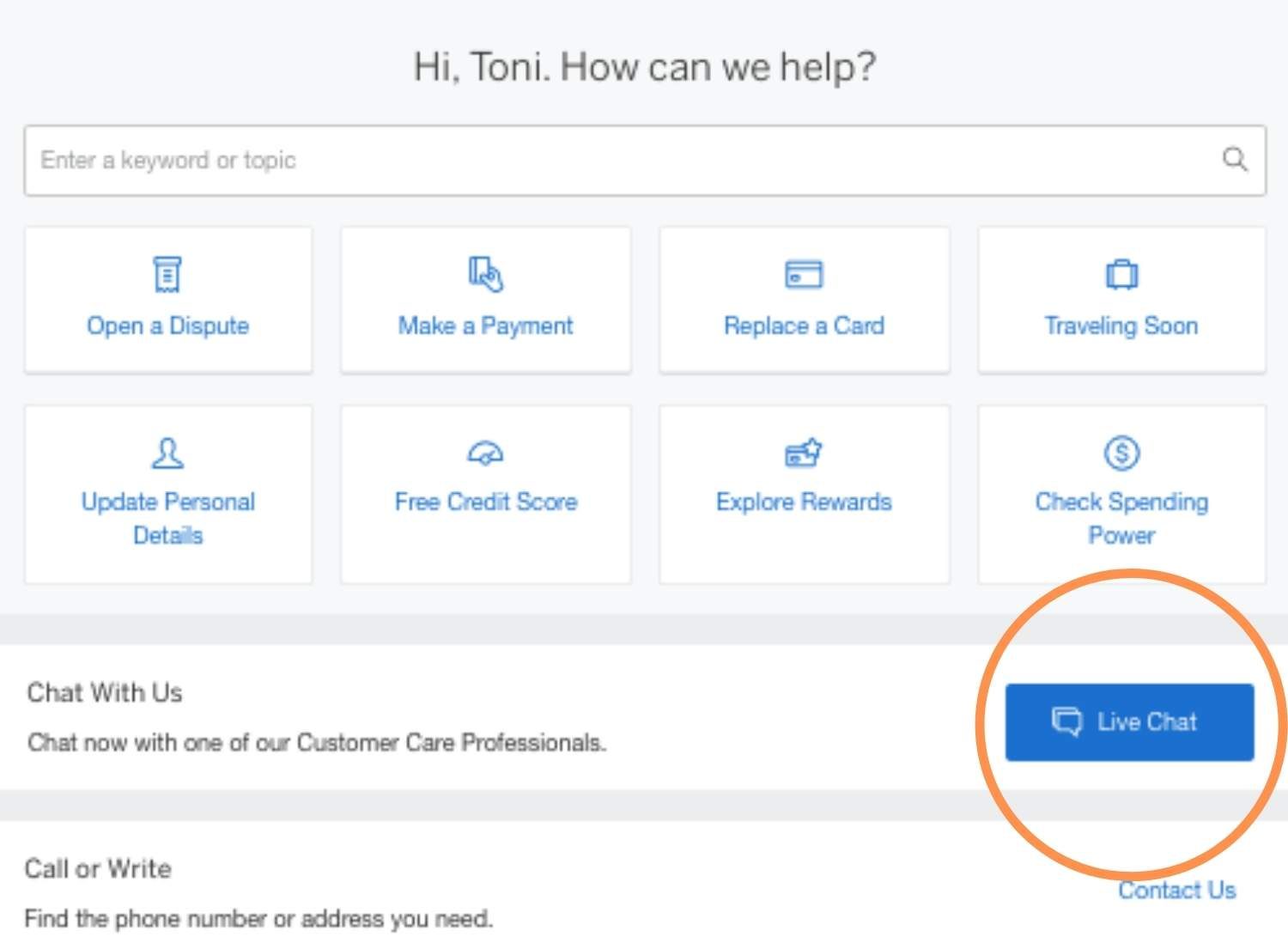Select the Make a Payment text label
This screenshot has height=943, width=1288.
(x=485, y=326)
